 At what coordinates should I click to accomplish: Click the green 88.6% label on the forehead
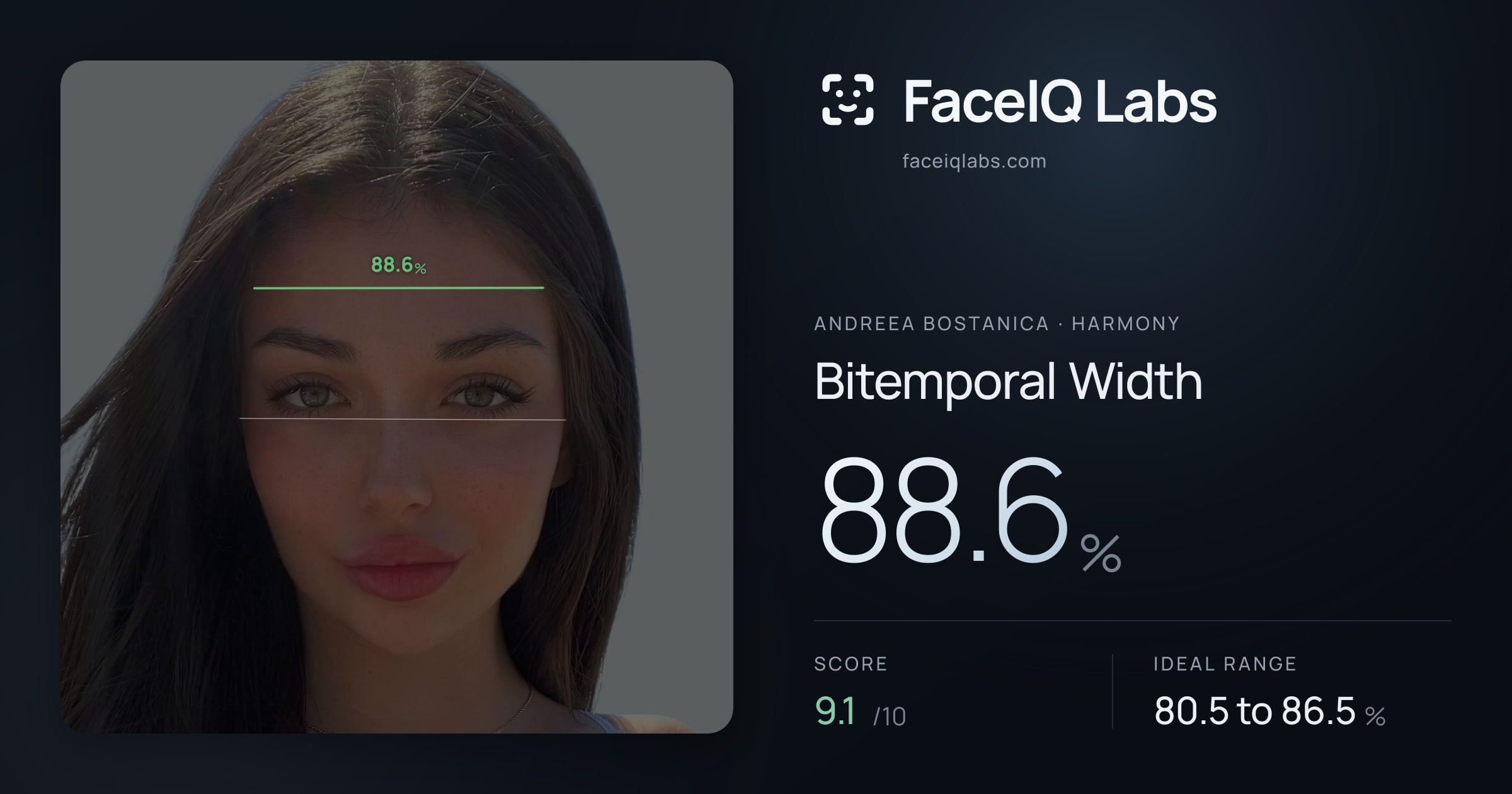pos(399,265)
